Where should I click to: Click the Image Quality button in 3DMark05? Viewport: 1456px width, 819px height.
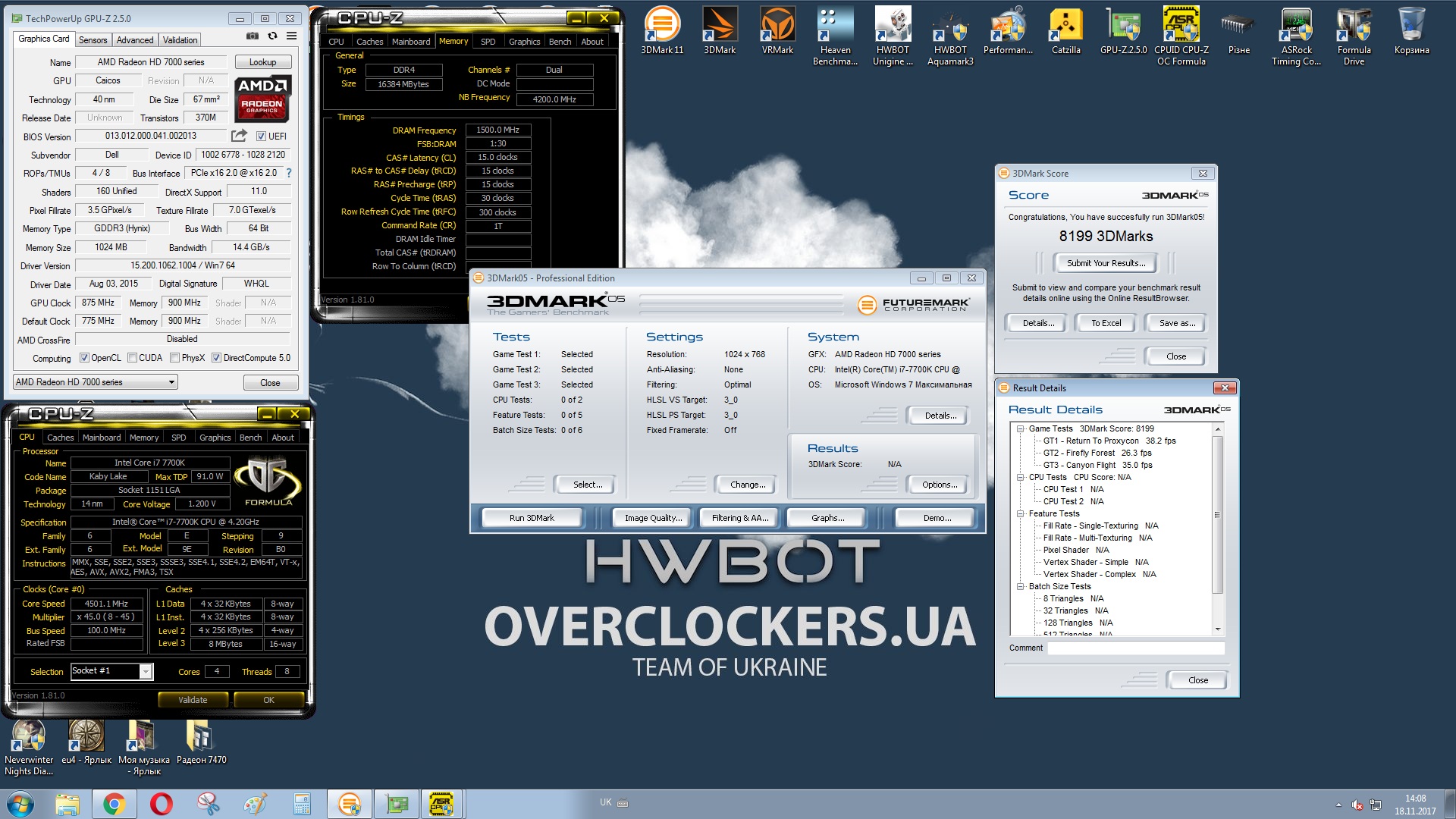coord(653,518)
